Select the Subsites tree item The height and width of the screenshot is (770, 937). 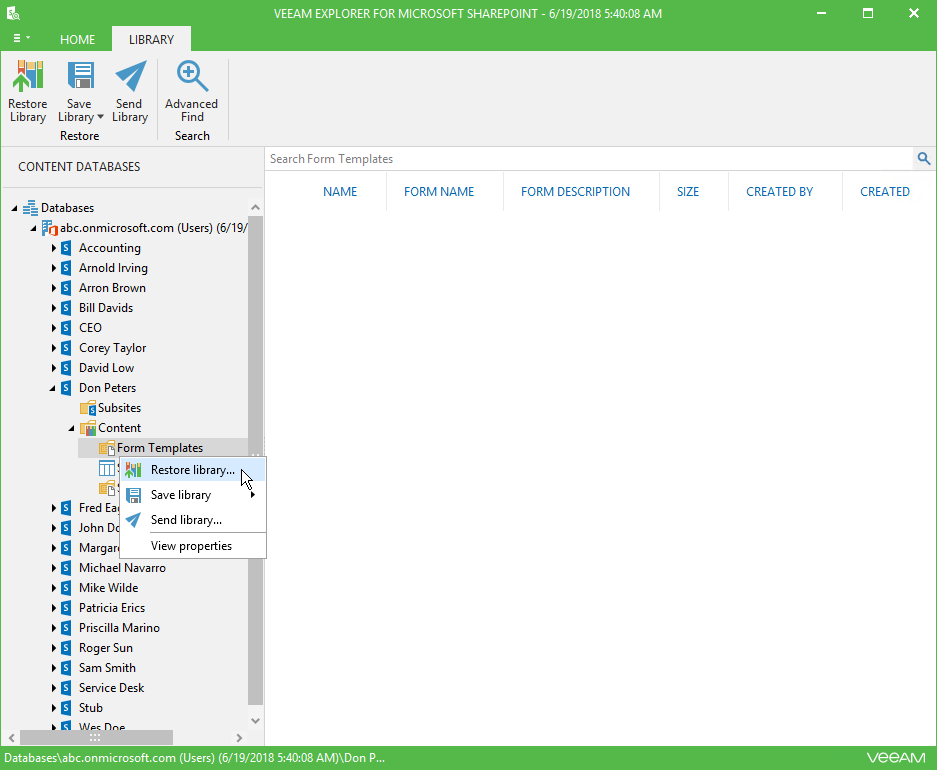[120, 408]
